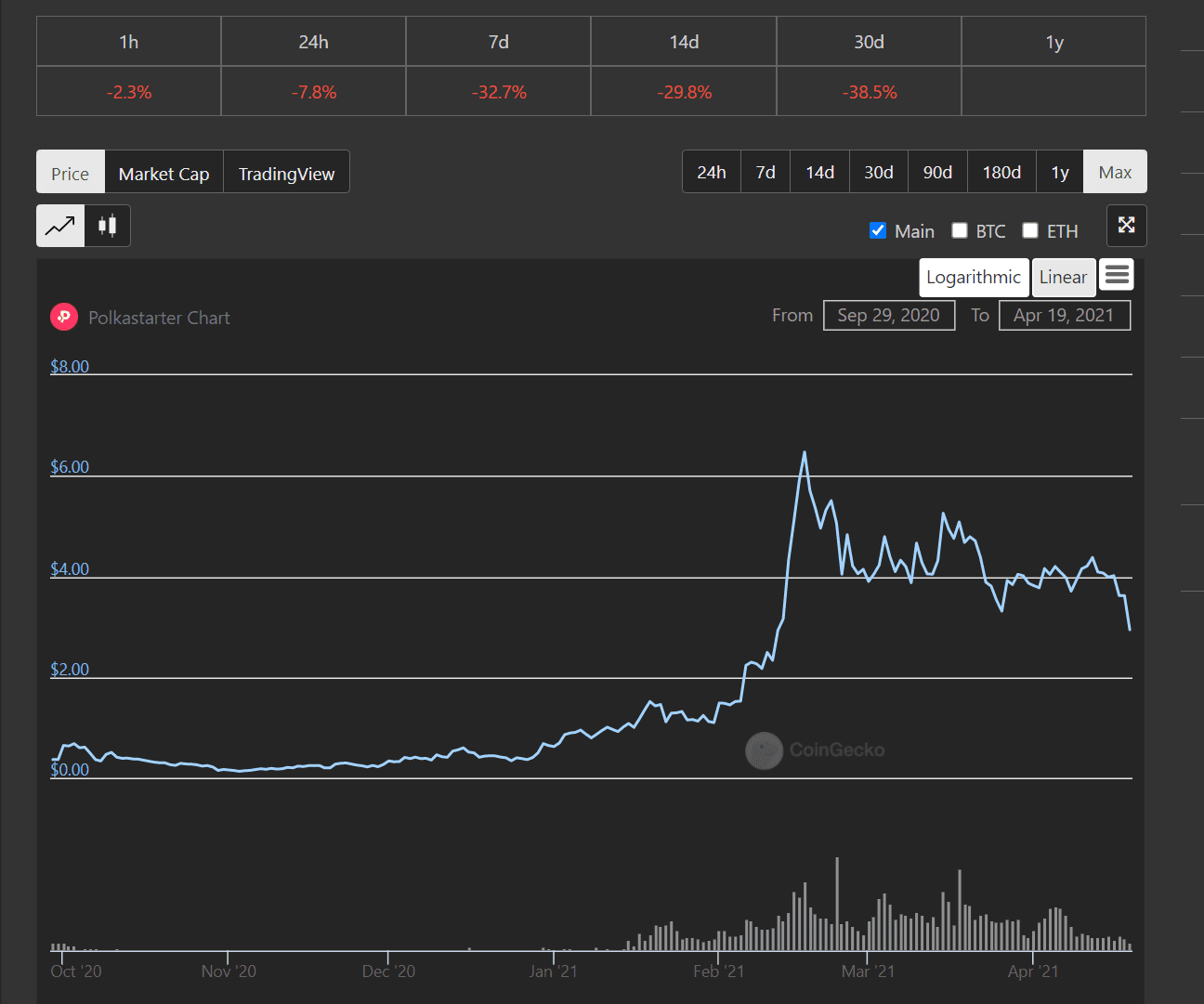Switch chart to Logarithmic scale
1204x1004 pixels.
(x=974, y=277)
